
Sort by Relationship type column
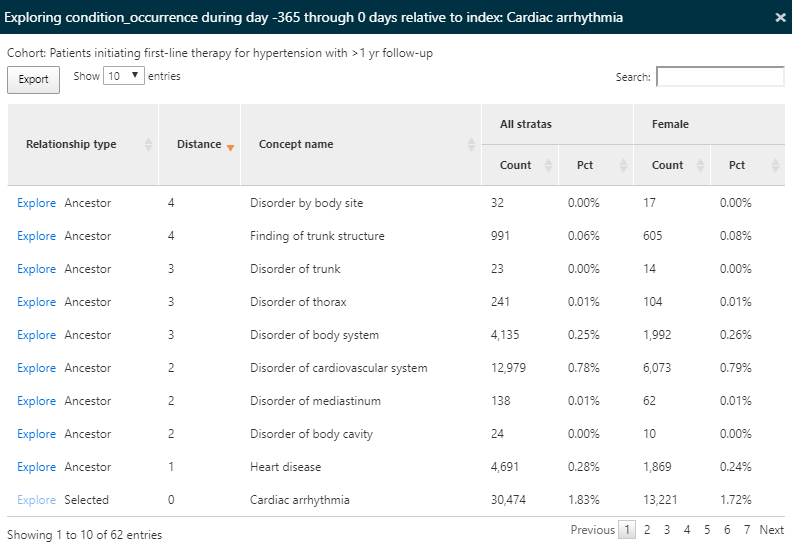(83, 144)
